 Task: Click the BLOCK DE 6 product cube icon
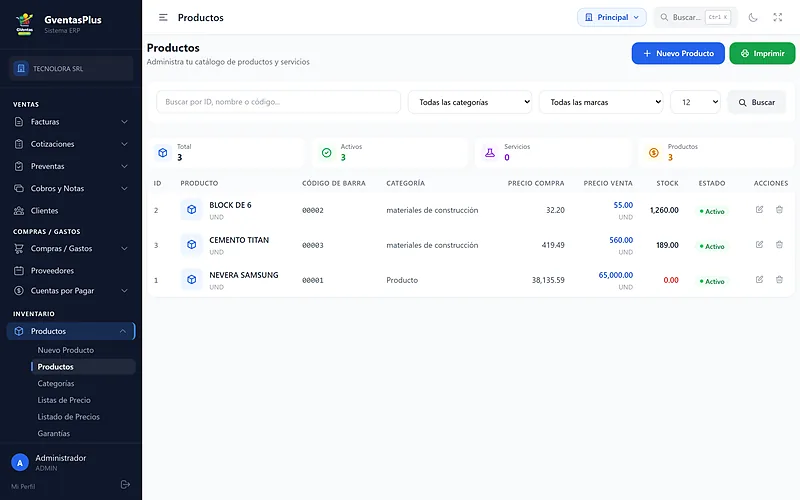click(x=191, y=210)
